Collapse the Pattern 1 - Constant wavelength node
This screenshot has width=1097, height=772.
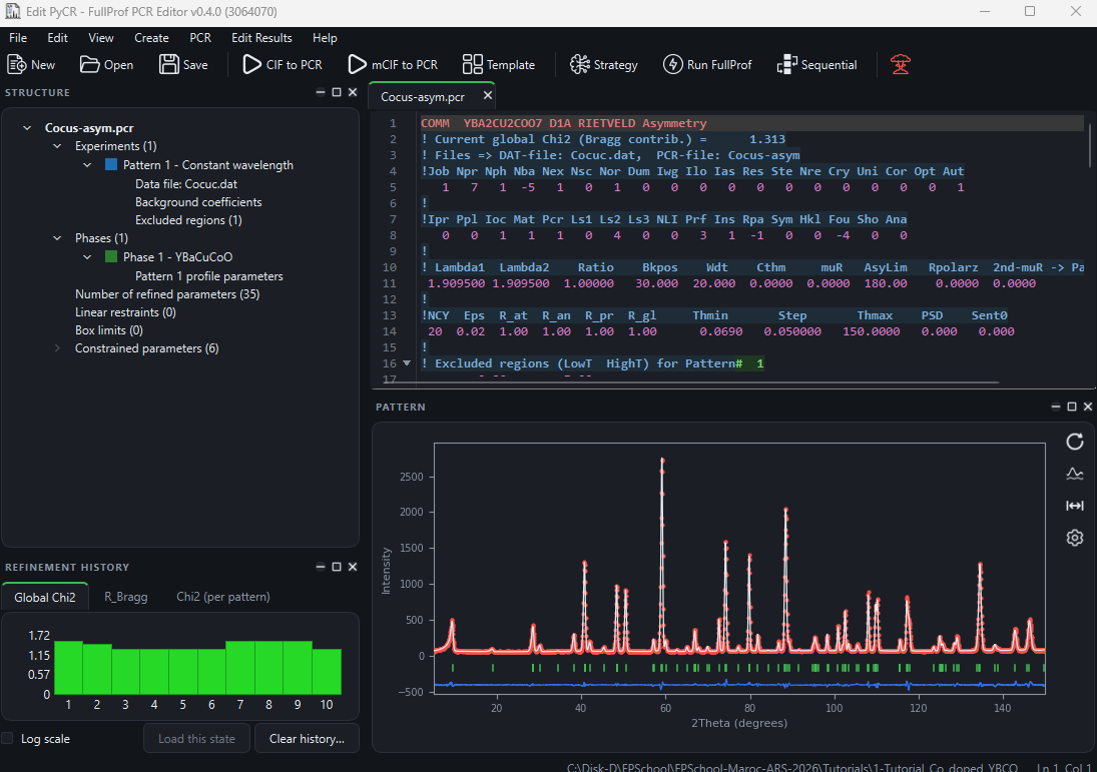[87, 165]
